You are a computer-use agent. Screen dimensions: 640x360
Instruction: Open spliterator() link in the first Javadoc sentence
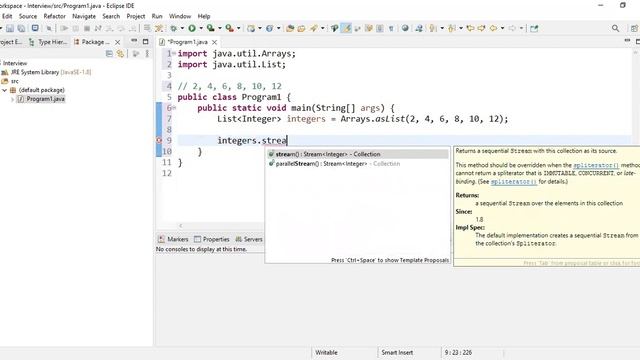pyautogui.click(x=596, y=165)
